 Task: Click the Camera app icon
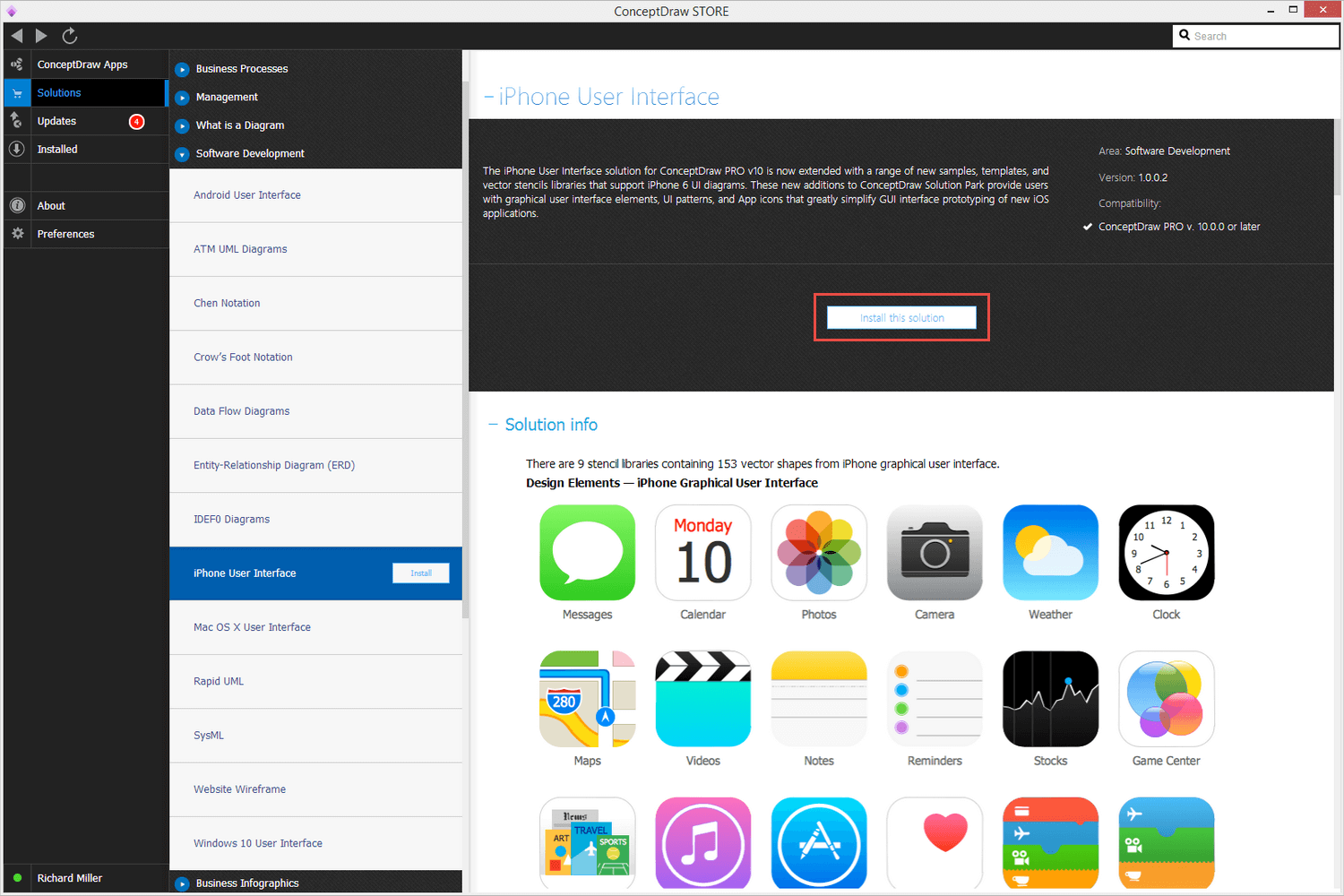[935, 553]
